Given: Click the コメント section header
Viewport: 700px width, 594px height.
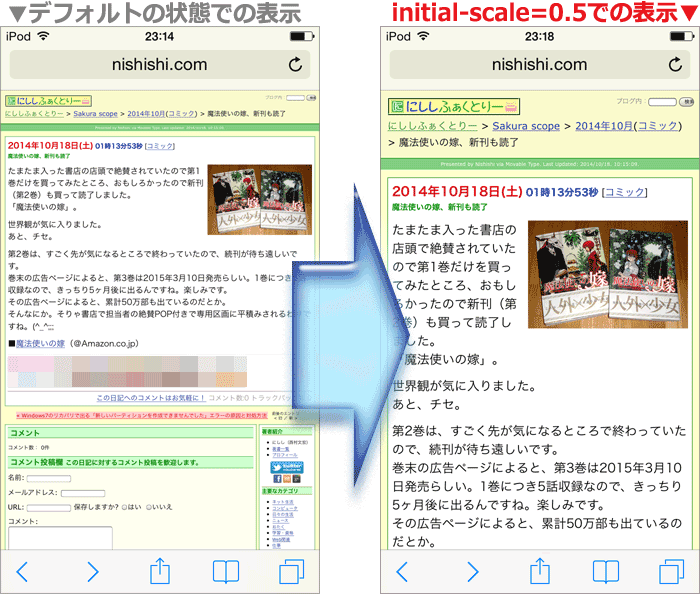Looking at the screenshot, I should click(130, 433).
